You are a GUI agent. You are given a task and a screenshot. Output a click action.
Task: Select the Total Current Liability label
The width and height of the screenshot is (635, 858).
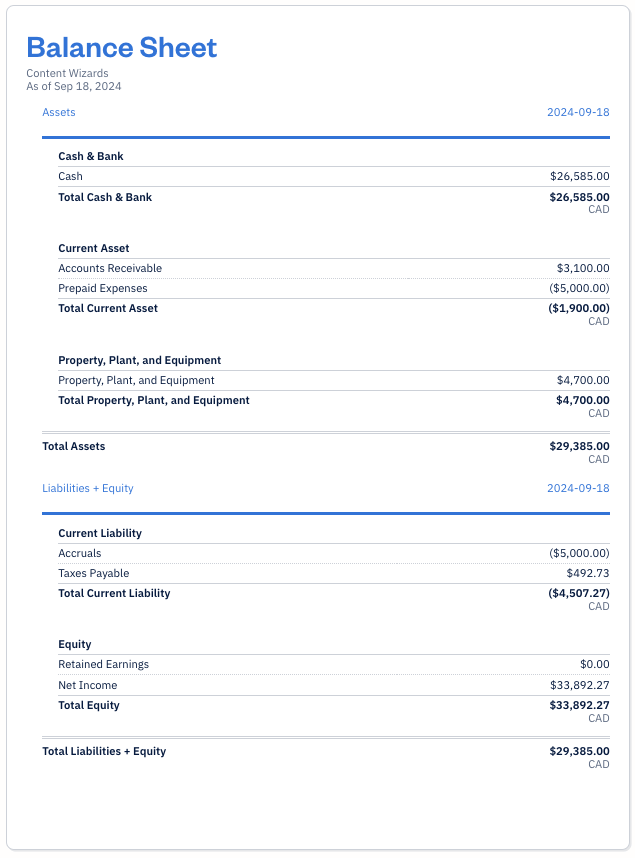[x=114, y=593]
